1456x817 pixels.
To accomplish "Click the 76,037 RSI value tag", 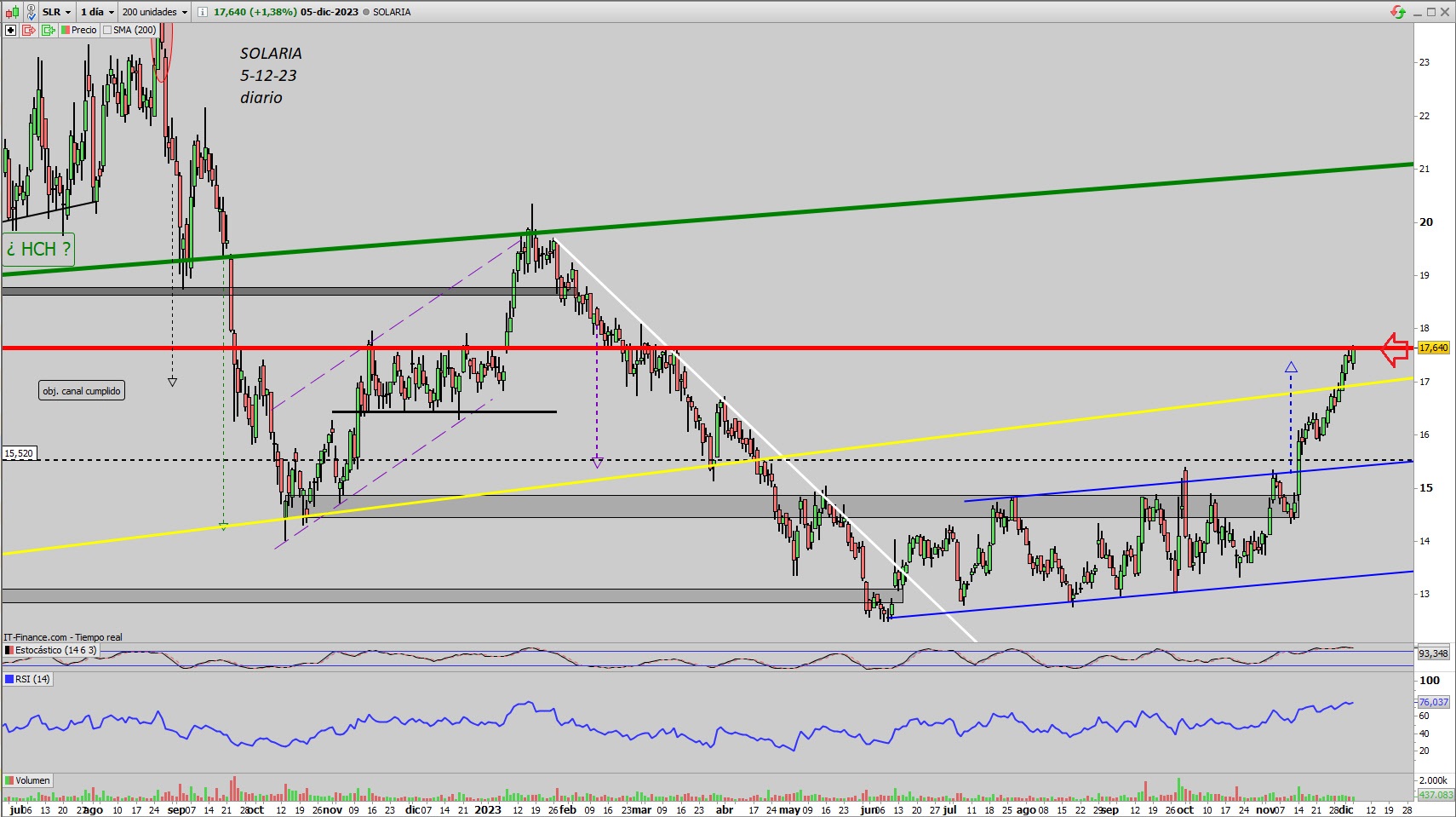I will click(x=1434, y=702).
